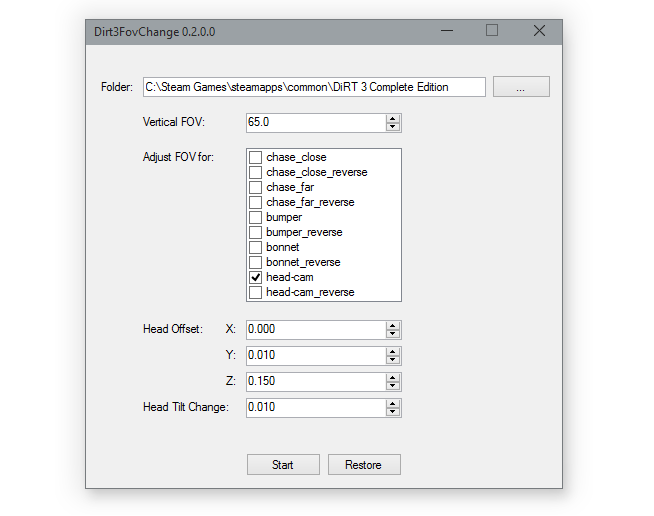The image size is (654, 516).
Task: Increase Head Offset Z value
Action: click(x=392, y=378)
